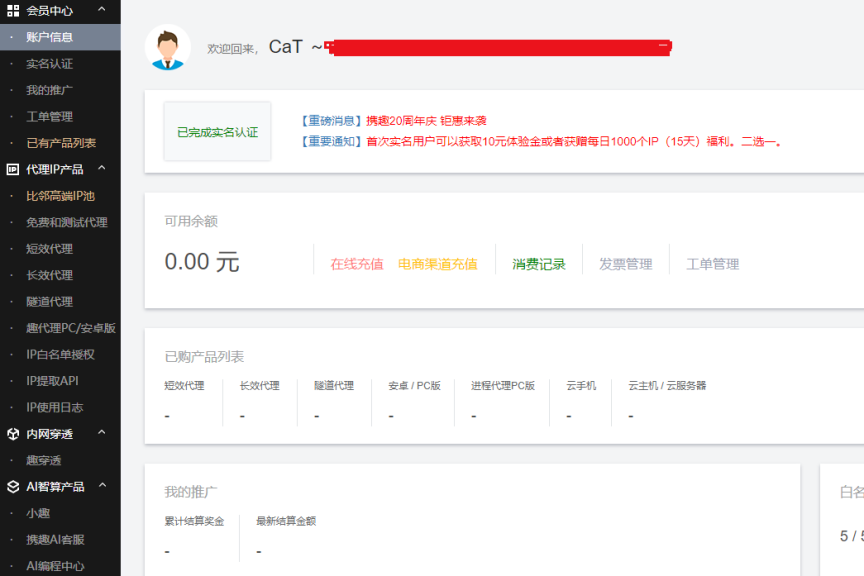This screenshot has height=576, width=864.
Task: Collapse the 代理IP产品 section
Action: (x=103, y=168)
